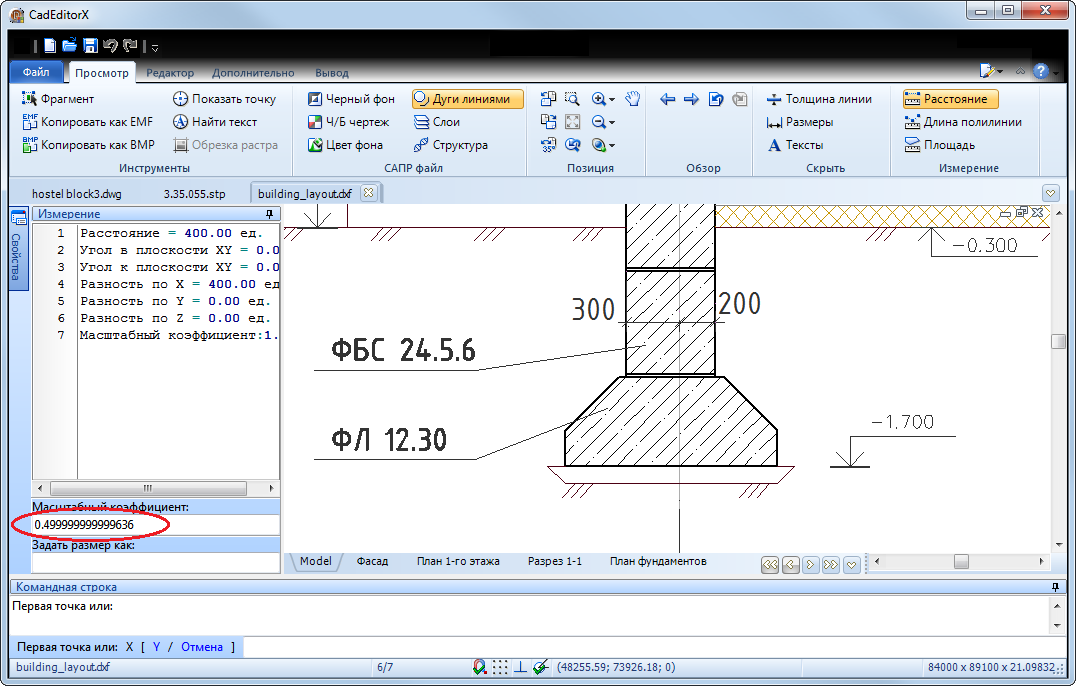
Task: Toggle Black background (Черный фон)
Action: coord(351,99)
